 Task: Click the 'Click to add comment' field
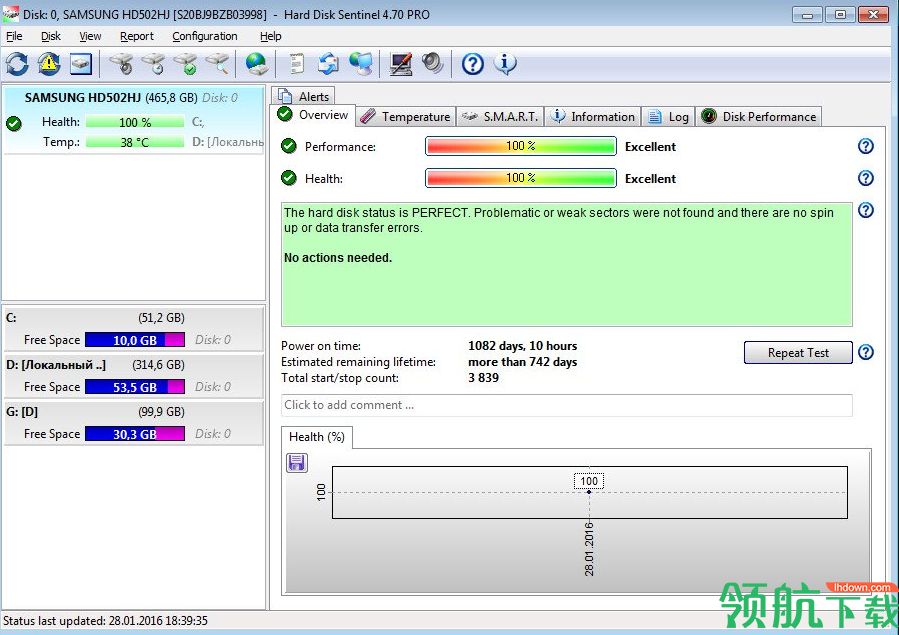click(x=566, y=405)
